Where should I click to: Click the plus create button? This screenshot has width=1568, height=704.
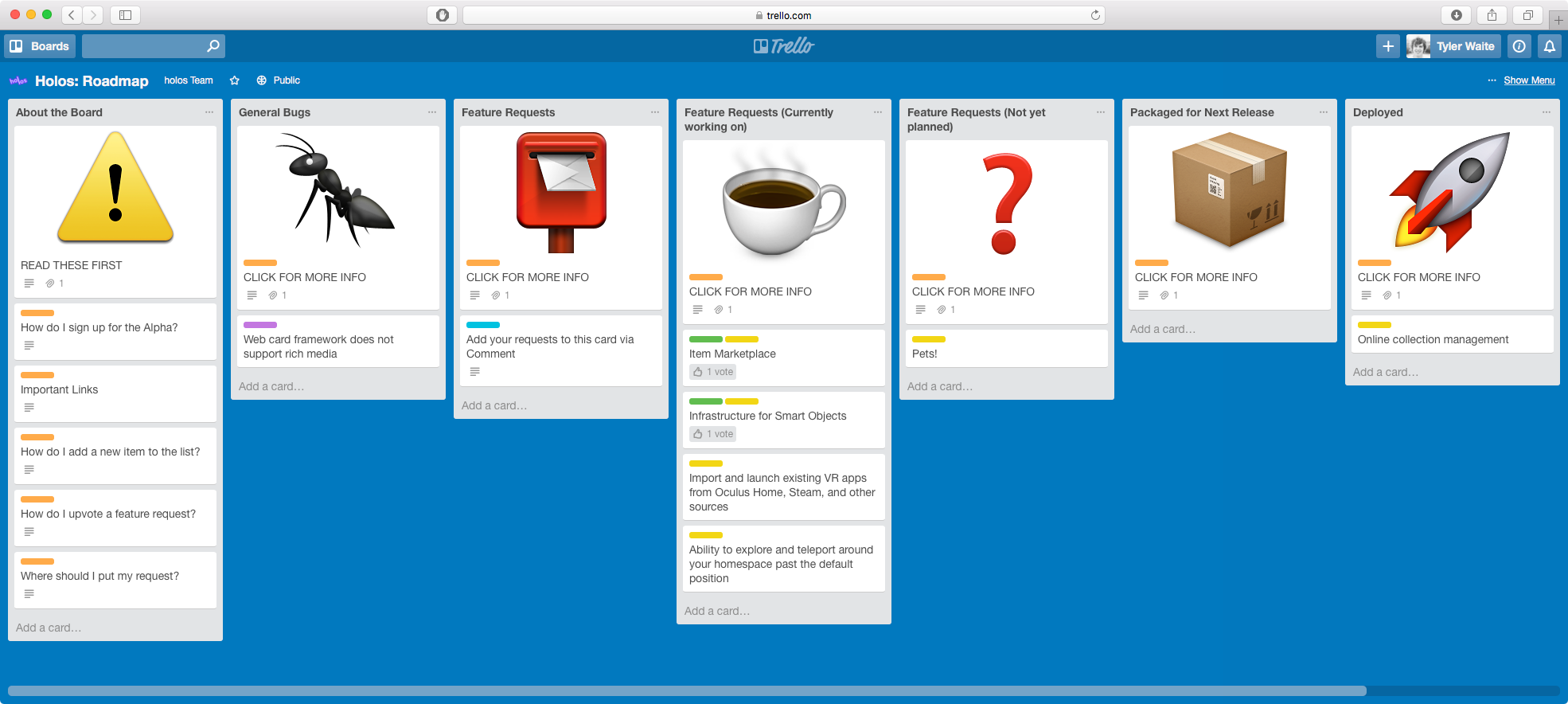(x=1388, y=46)
